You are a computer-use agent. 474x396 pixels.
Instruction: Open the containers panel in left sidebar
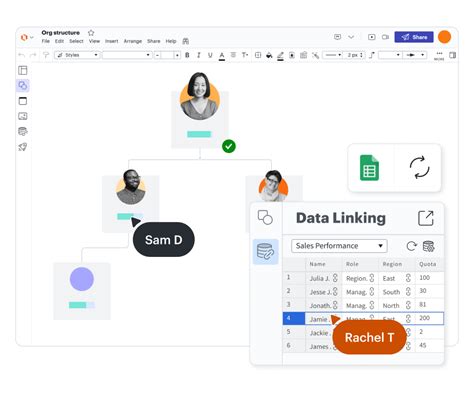[x=23, y=101]
